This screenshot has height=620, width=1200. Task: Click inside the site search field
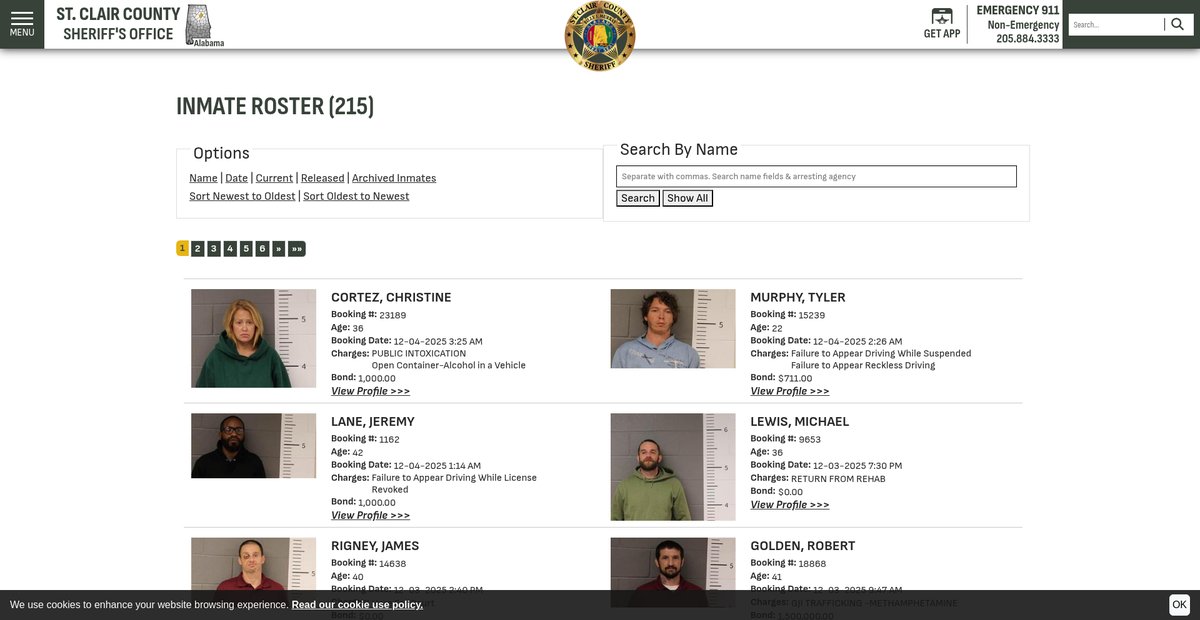coord(1116,24)
